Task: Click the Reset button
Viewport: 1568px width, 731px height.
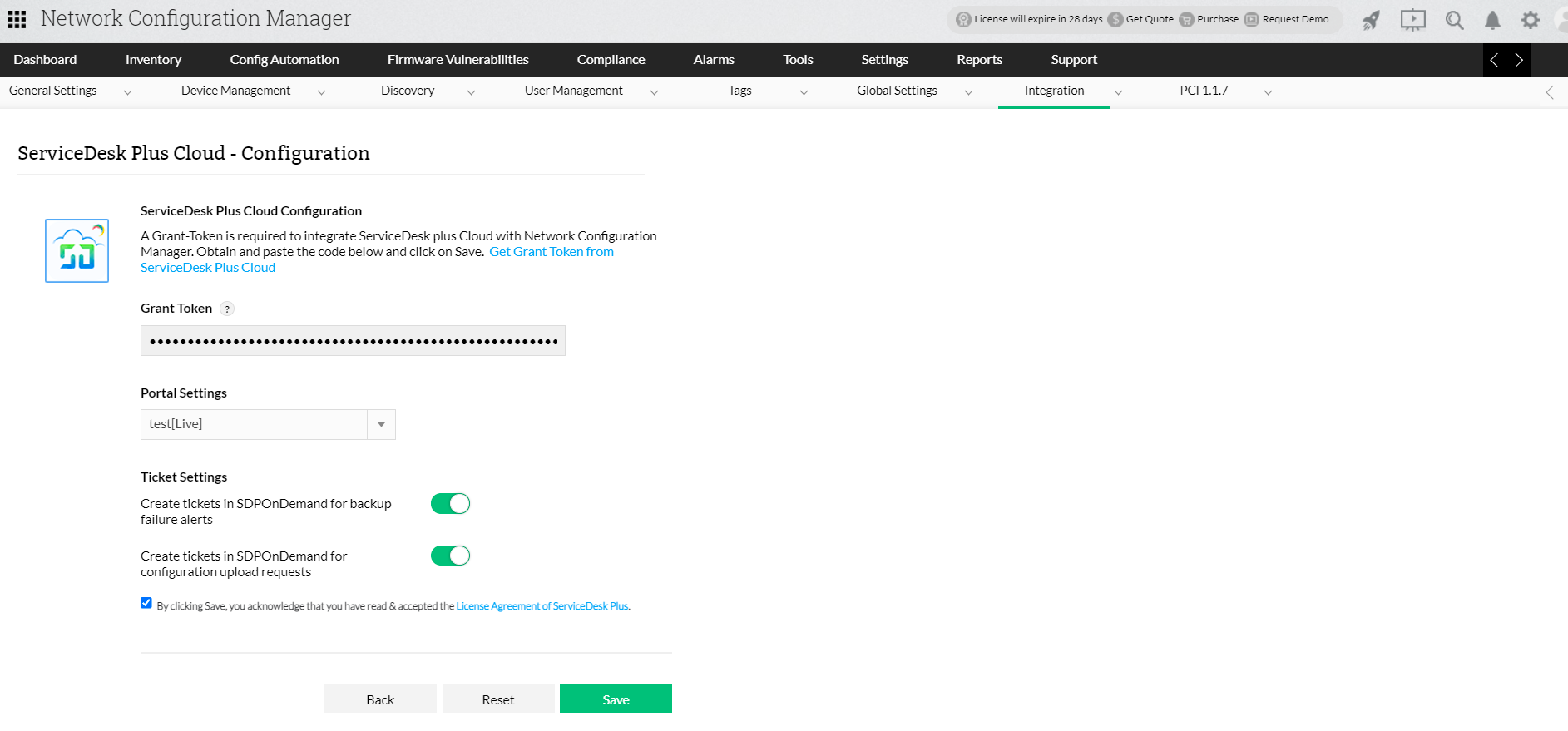Action: coord(498,699)
